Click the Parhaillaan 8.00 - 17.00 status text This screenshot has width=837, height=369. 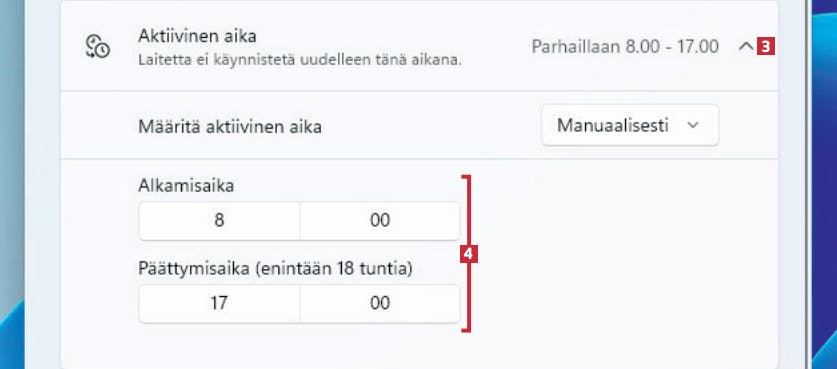(625, 47)
